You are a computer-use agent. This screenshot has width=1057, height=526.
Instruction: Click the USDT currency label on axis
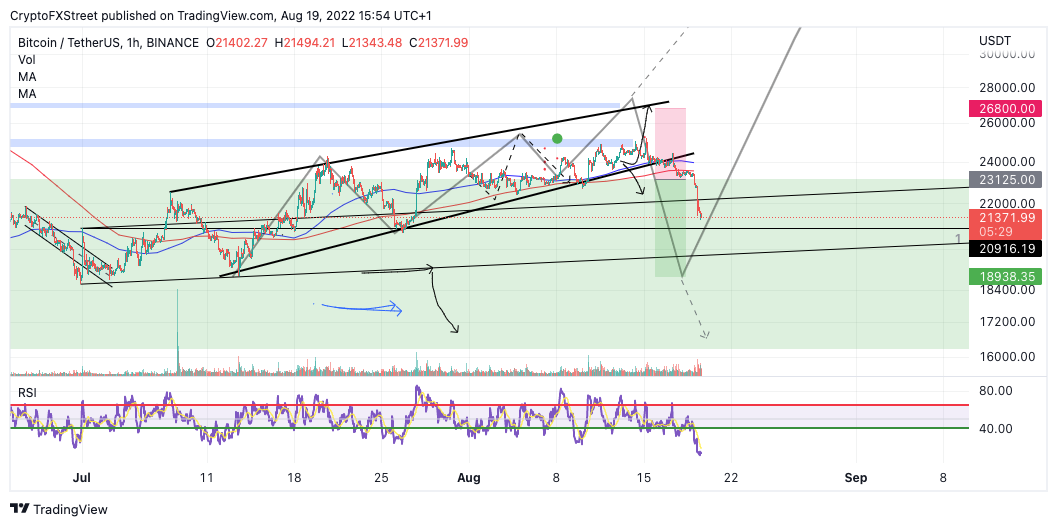(x=996, y=40)
